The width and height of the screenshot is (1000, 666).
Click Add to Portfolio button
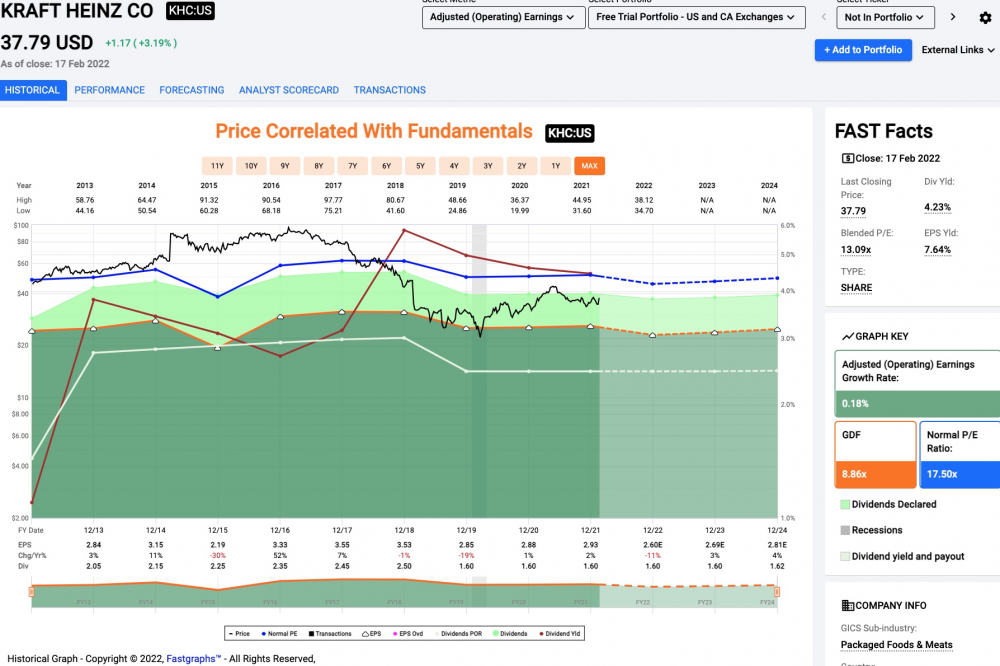click(863, 50)
